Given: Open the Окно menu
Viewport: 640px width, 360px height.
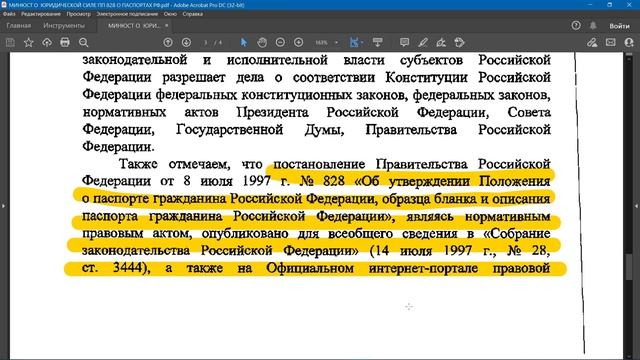Looking at the screenshot, I should point(170,14).
